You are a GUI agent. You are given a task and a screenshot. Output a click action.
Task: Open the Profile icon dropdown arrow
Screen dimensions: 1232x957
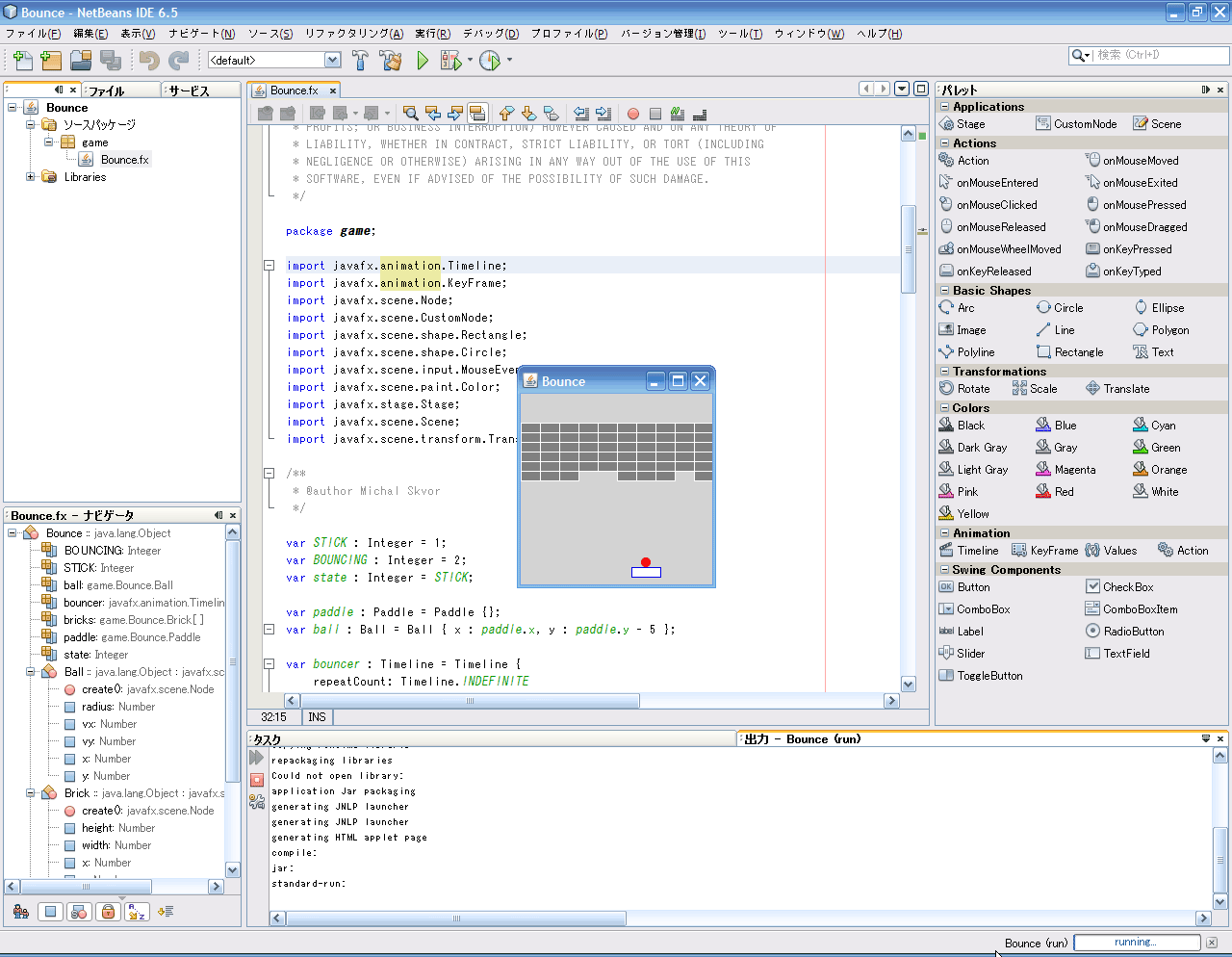pyautogui.click(x=509, y=61)
